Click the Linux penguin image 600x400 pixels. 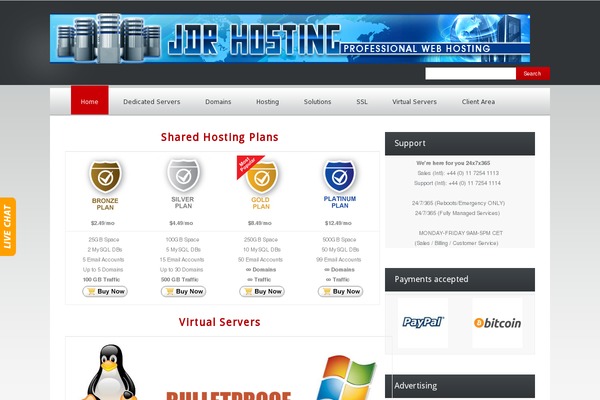tap(110, 372)
